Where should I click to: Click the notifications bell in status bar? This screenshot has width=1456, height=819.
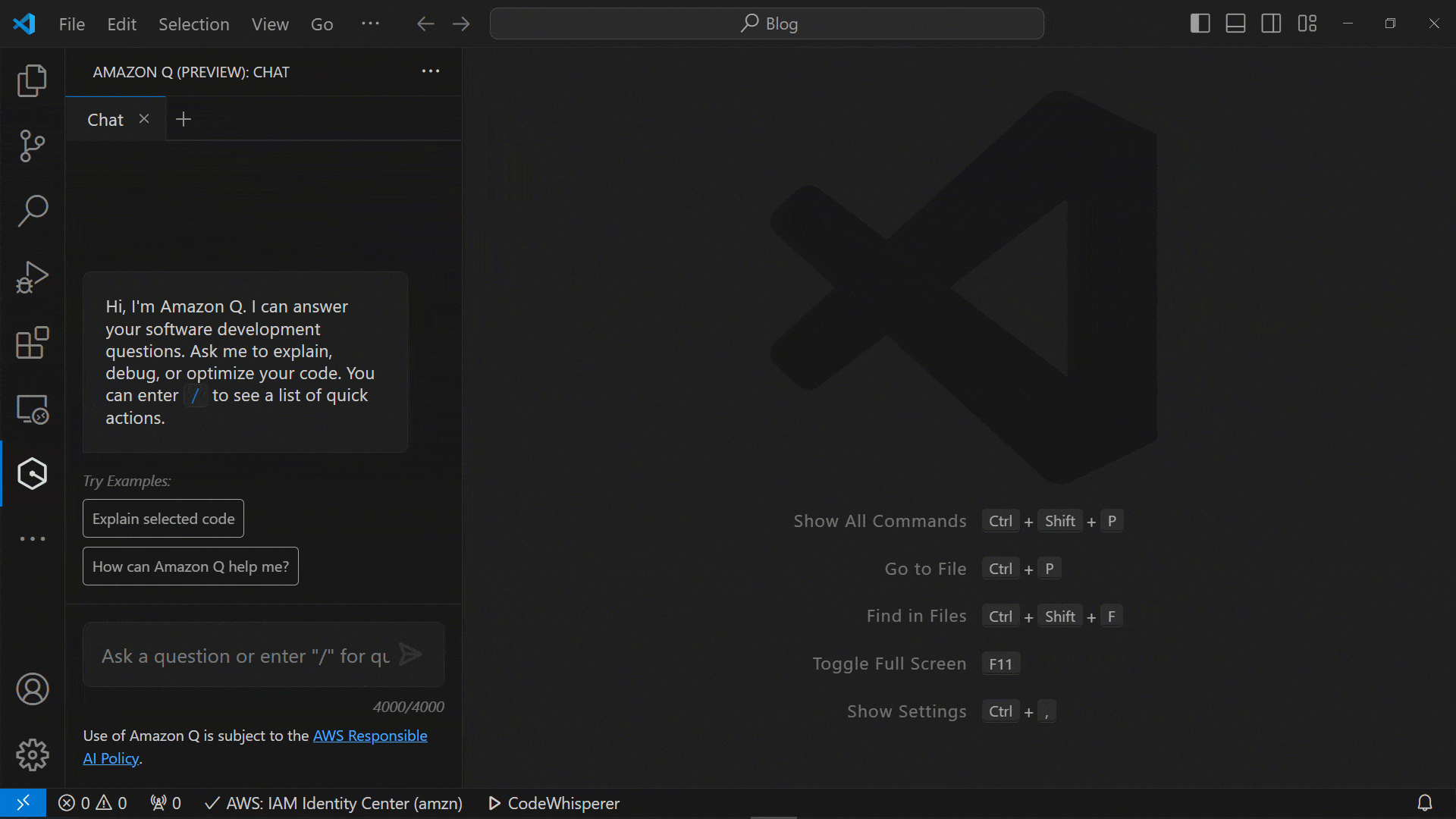1426,802
